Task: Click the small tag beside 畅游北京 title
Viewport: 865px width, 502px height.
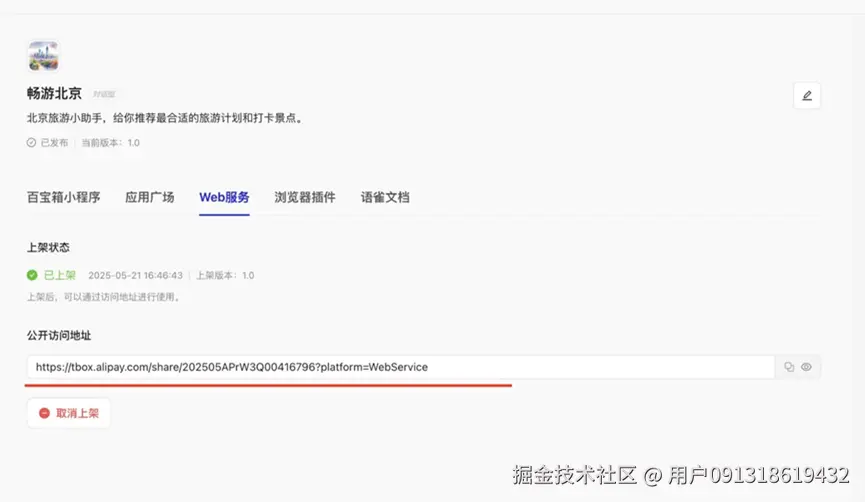Action: (104, 94)
